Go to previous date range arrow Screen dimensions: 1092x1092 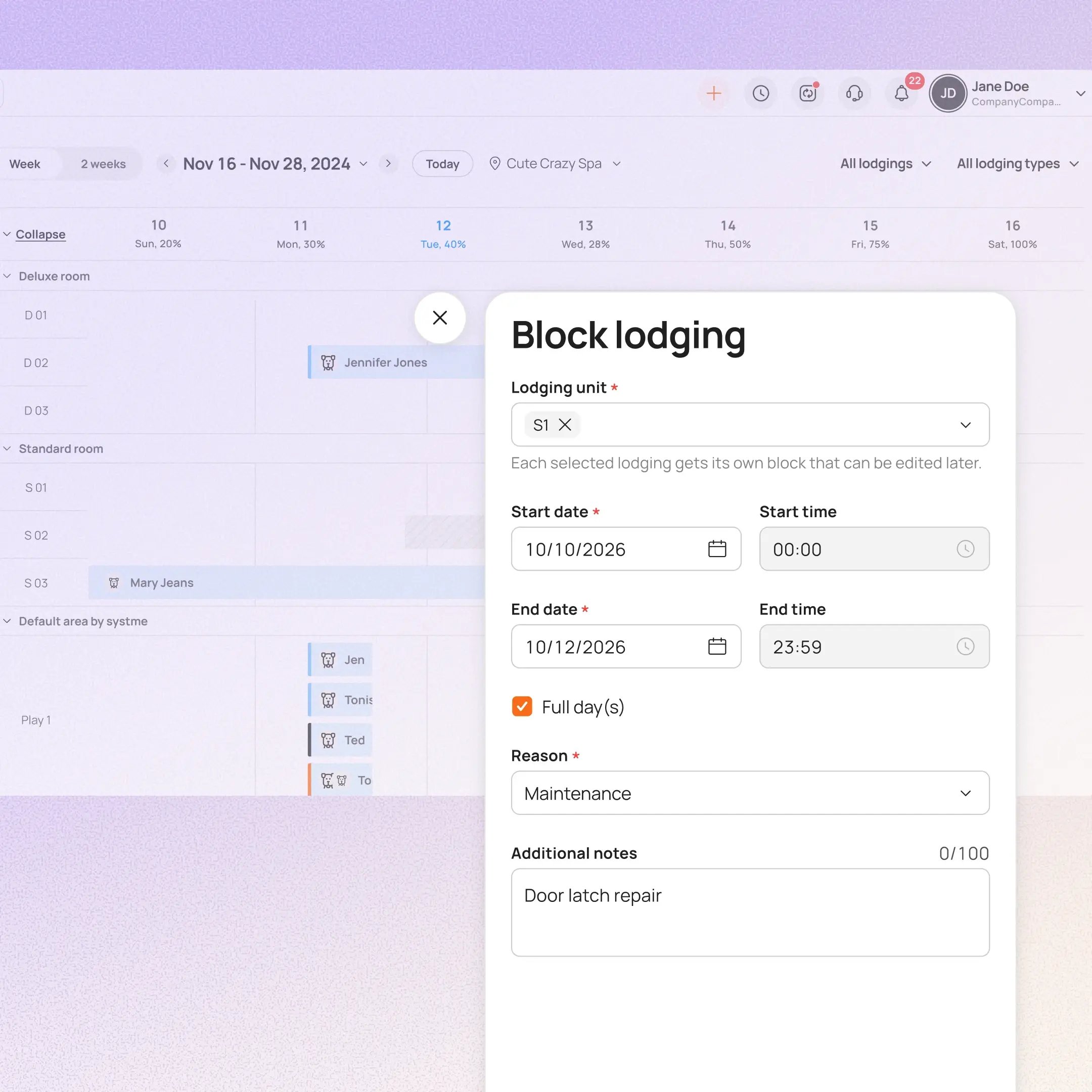pos(166,163)
